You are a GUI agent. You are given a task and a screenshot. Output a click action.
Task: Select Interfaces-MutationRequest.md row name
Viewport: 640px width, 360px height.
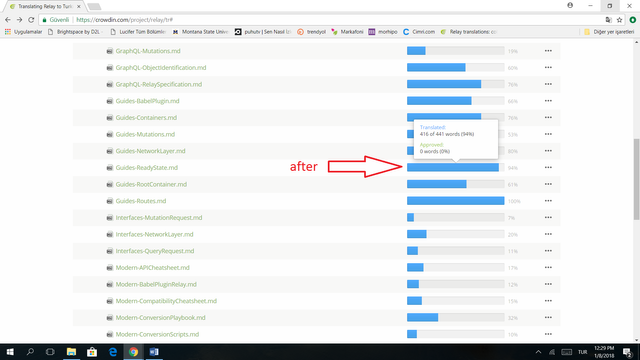pyautogui.click(x=159, y=218)
